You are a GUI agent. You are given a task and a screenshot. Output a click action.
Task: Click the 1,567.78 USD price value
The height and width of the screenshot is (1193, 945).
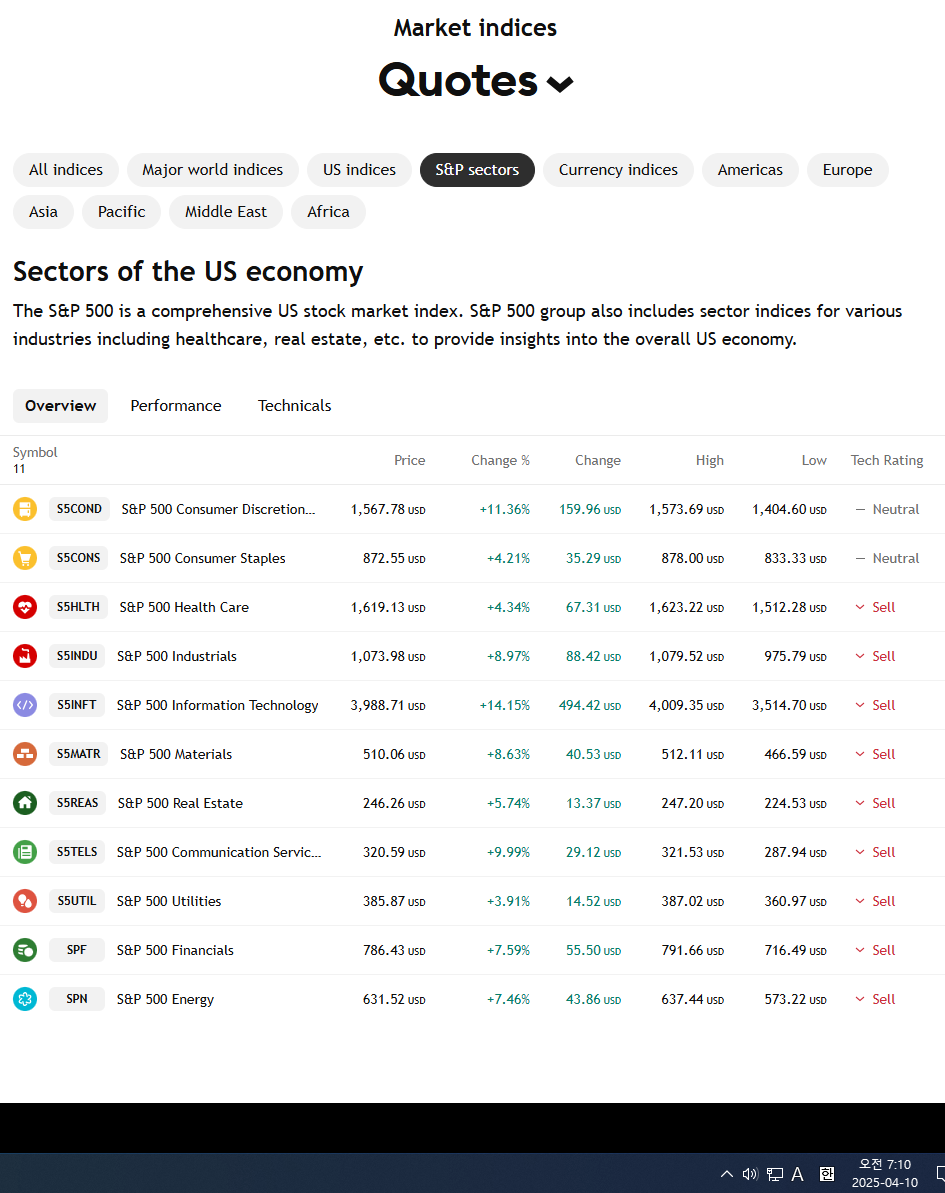(388, 510)
